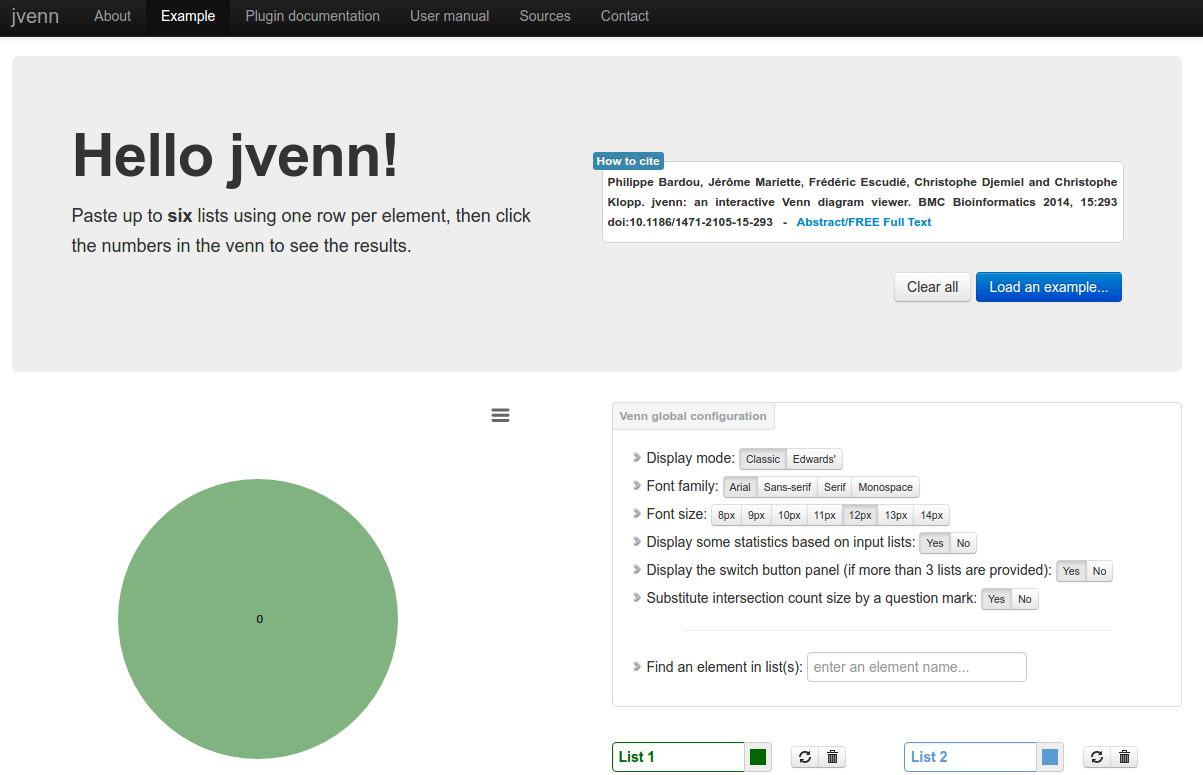This screenshot has width=1203, height=775.
Task: Choose Yes for the switch button panel
Action: [x=1071, y=571]
